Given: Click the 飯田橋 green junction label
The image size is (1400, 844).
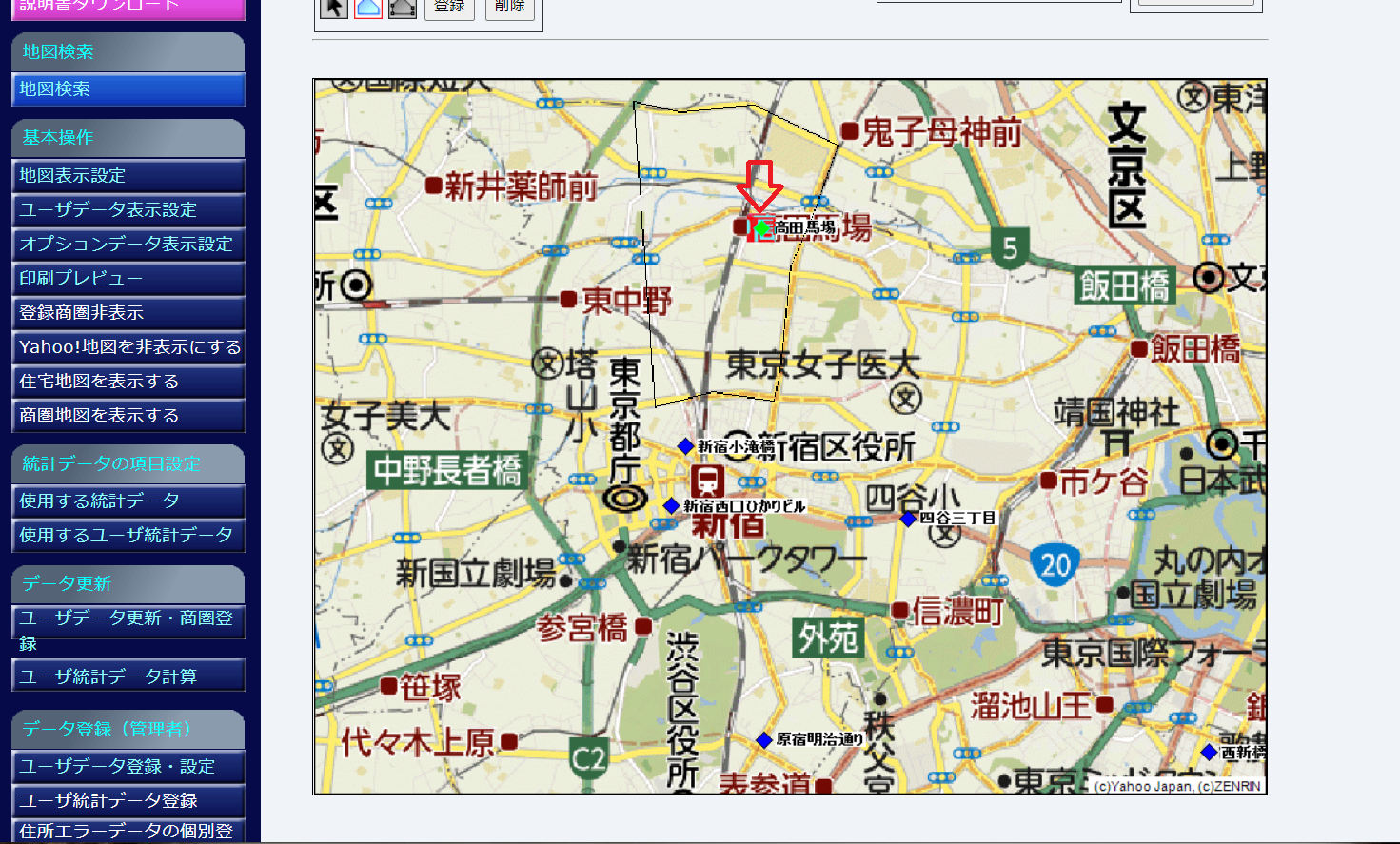Looking at the screenshot, I should click(1124, 286).
